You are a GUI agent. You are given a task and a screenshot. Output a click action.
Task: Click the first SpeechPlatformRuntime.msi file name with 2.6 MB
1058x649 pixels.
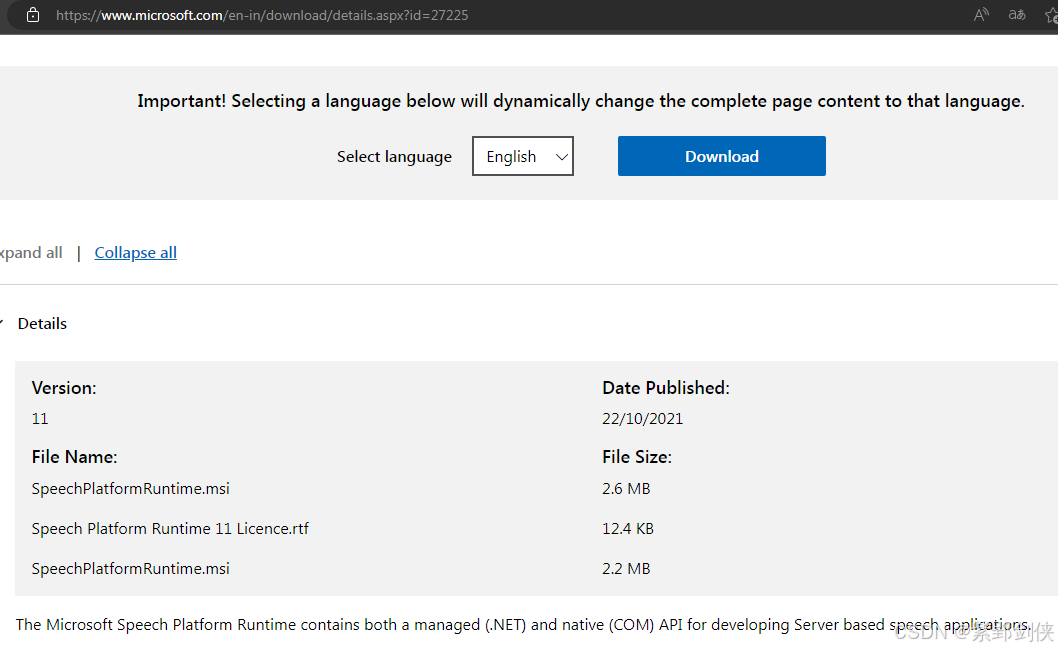pyautogui.click(x=130, y=488)
